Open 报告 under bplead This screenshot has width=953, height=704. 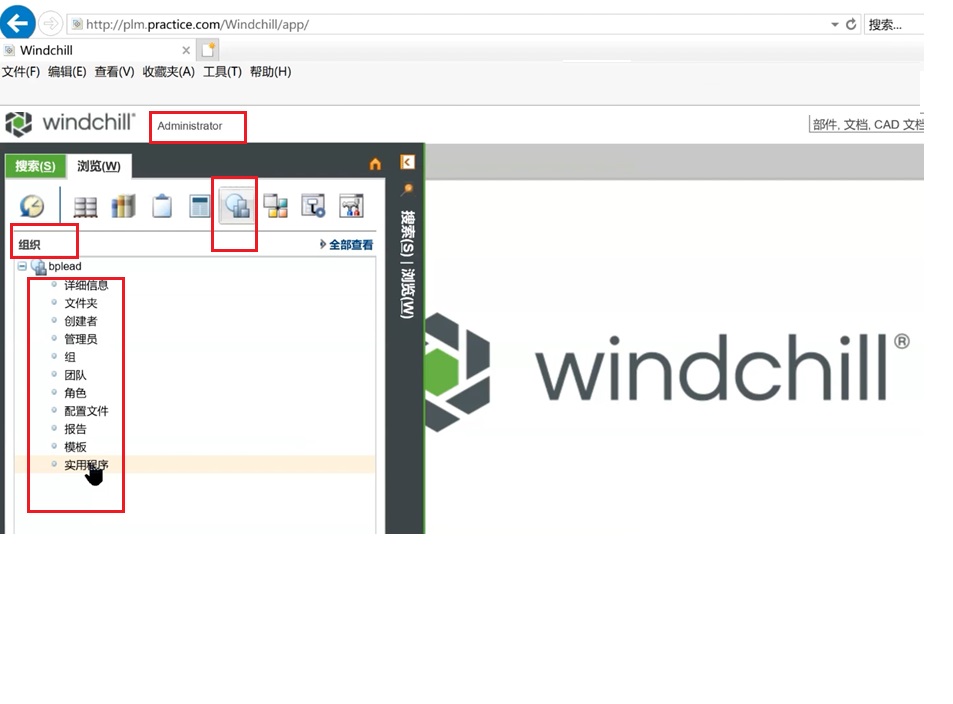click(75, 429)
